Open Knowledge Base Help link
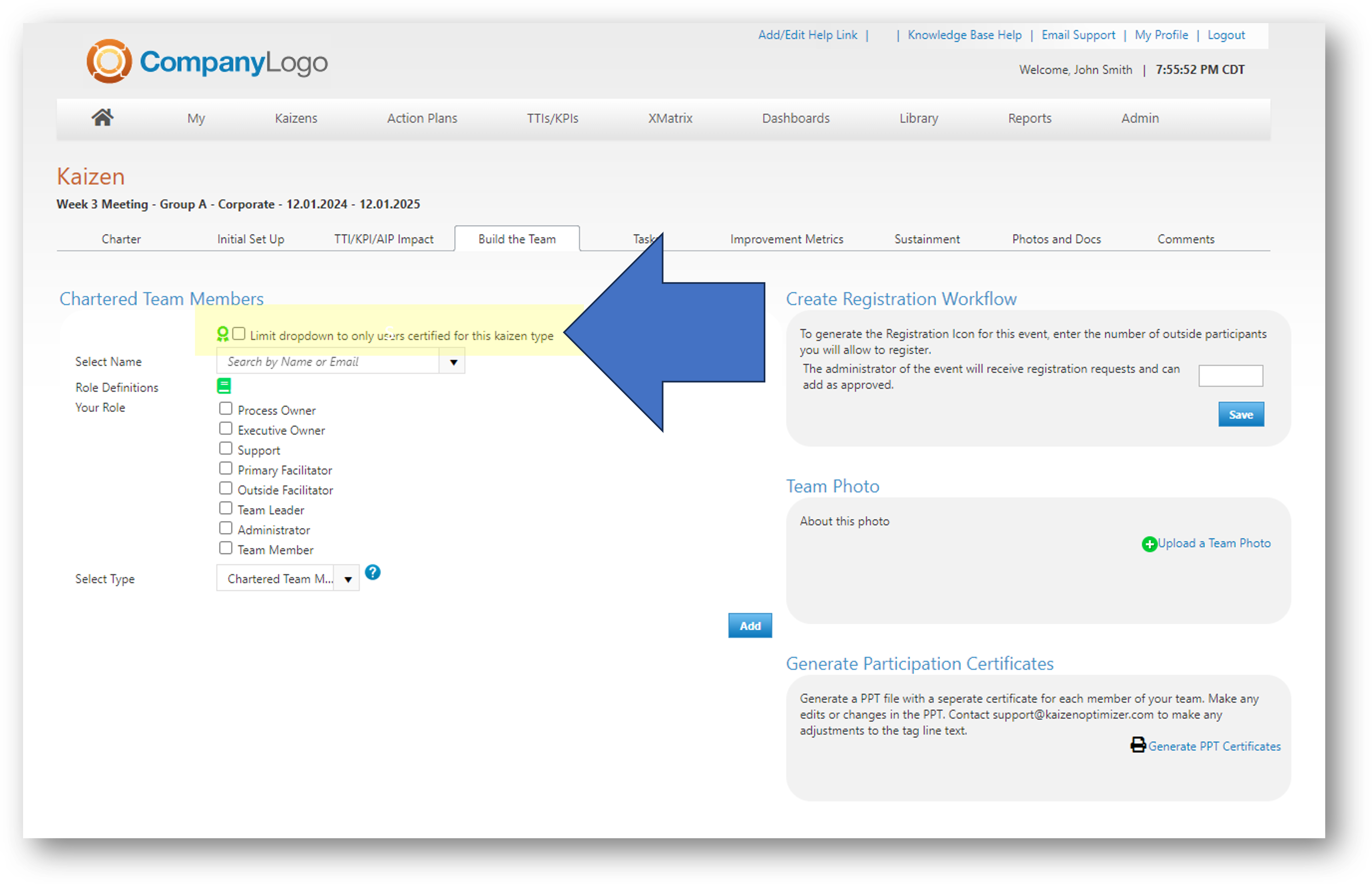This screenshot has height=885, width=1372. [964, 35]
